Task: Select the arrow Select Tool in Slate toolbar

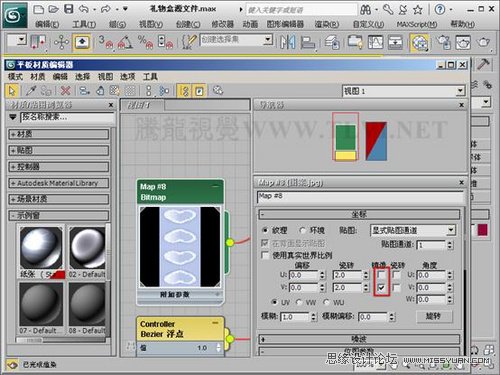Action: coord(12,91)
